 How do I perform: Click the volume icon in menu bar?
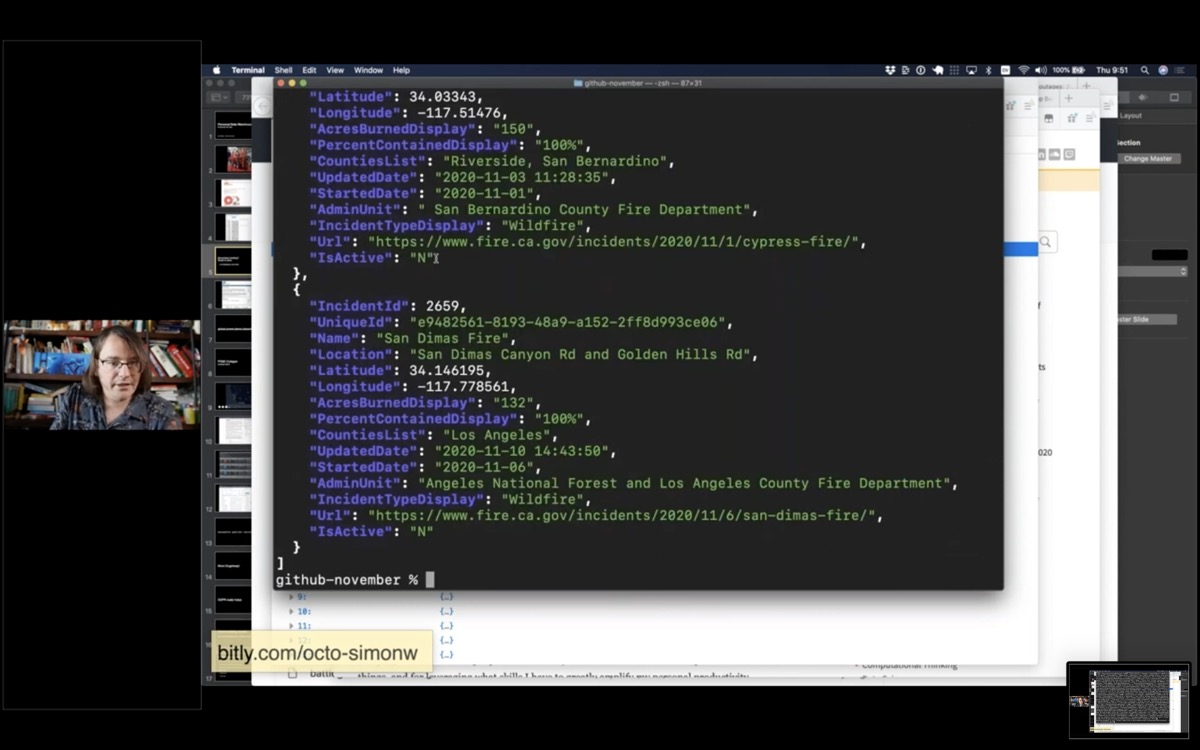[1041, 70]
